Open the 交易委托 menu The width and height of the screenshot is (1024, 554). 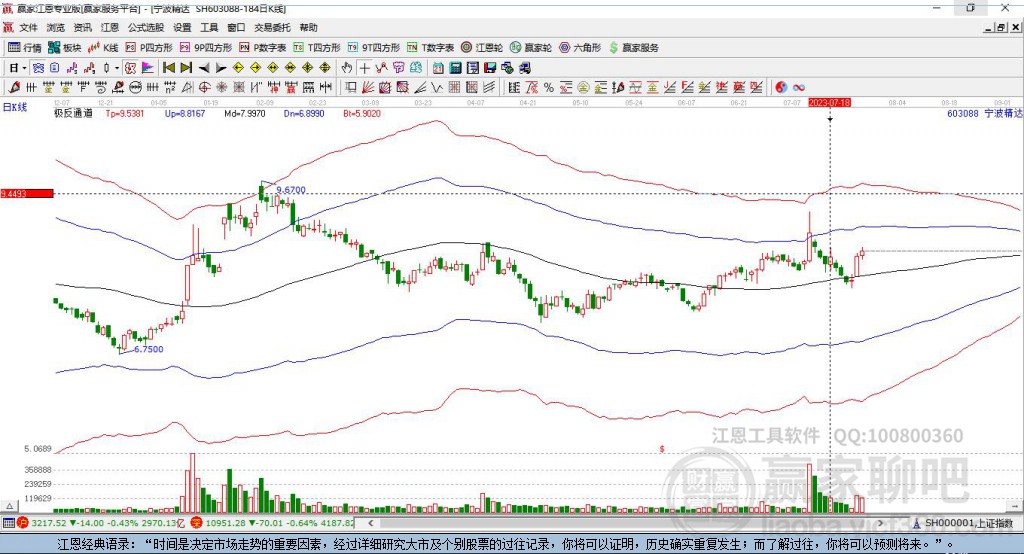click(272, 27)
